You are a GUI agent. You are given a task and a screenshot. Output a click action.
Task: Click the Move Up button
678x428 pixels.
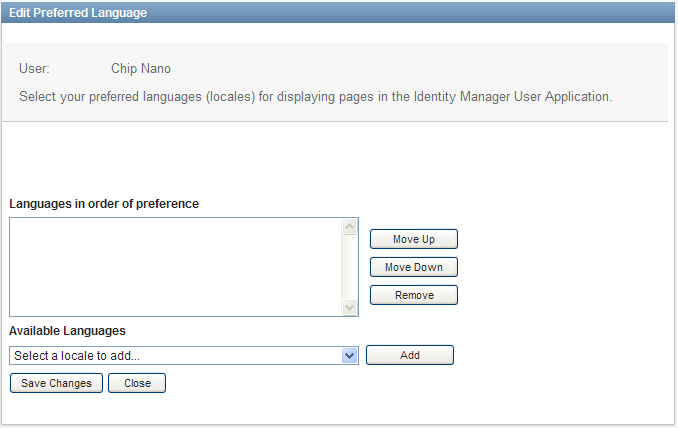pyautogui.click(x=414, y=239)
